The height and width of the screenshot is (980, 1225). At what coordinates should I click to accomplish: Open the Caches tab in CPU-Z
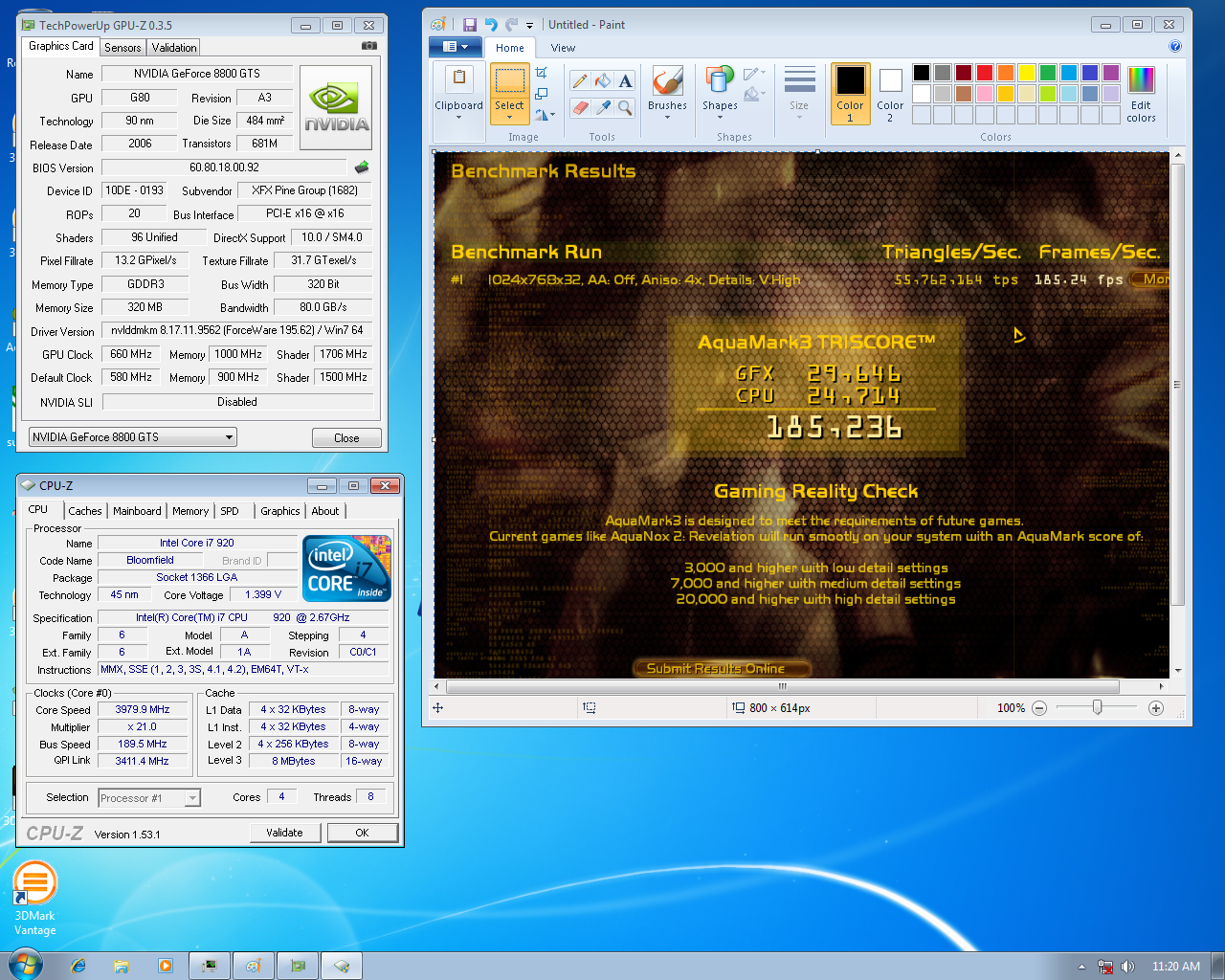tap(84, 511)
